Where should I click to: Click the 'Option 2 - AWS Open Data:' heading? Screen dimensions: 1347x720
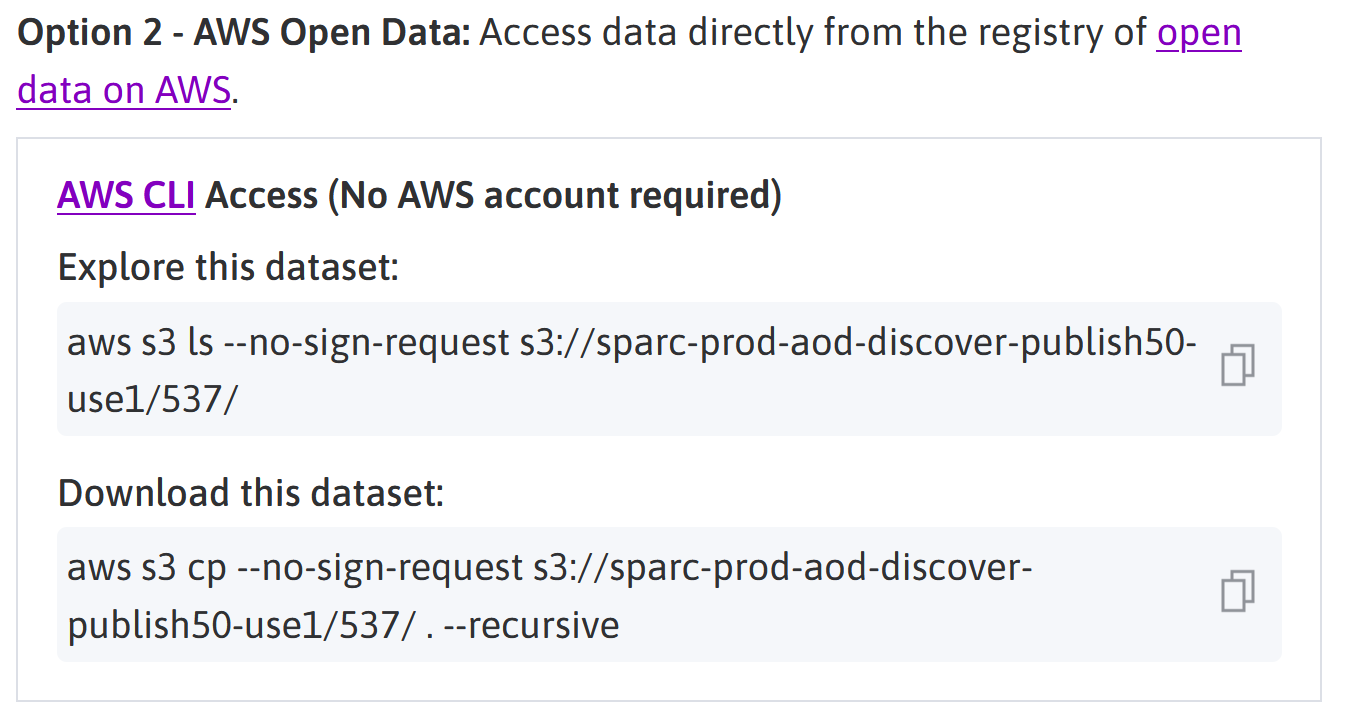244,33
